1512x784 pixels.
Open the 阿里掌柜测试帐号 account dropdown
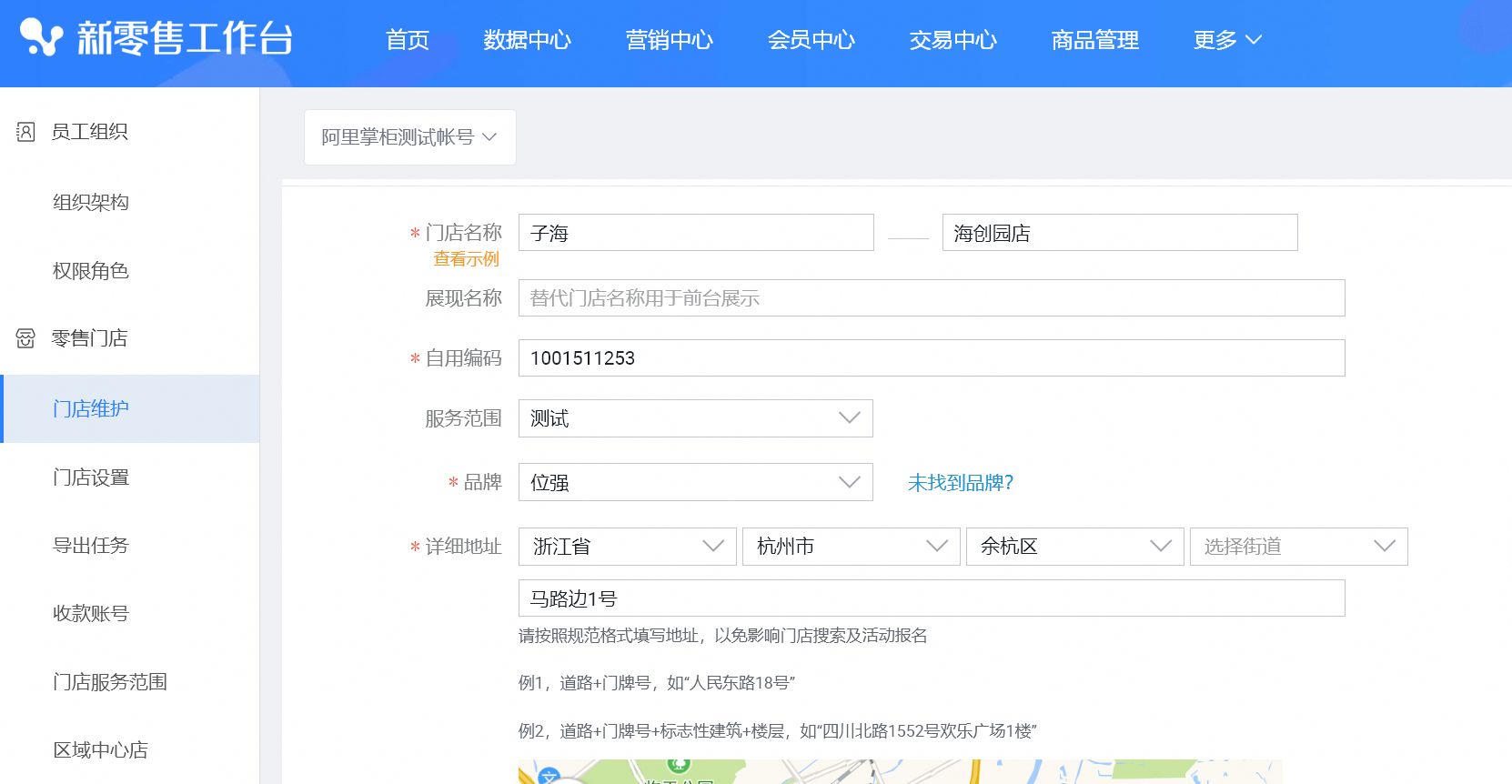coord(409,137)
